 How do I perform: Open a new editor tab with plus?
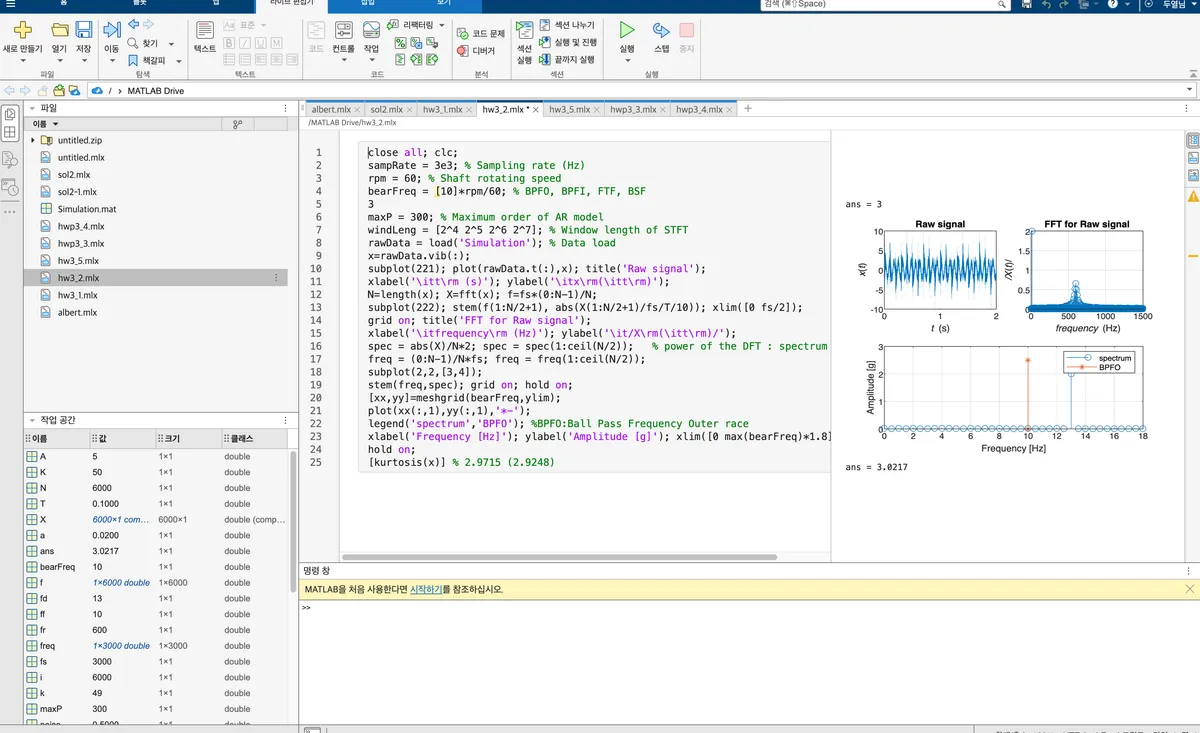[748, 109]
